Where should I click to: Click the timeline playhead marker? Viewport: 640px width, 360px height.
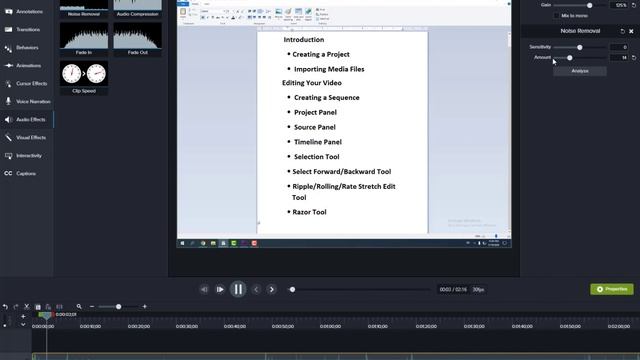pos(46,315)
